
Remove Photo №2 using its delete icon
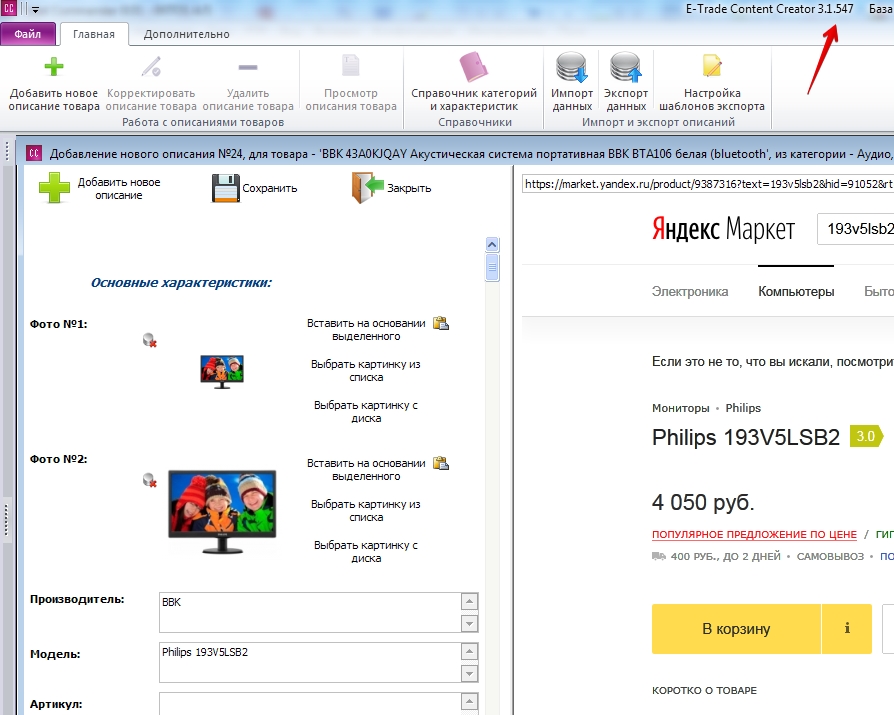point(150,480)
